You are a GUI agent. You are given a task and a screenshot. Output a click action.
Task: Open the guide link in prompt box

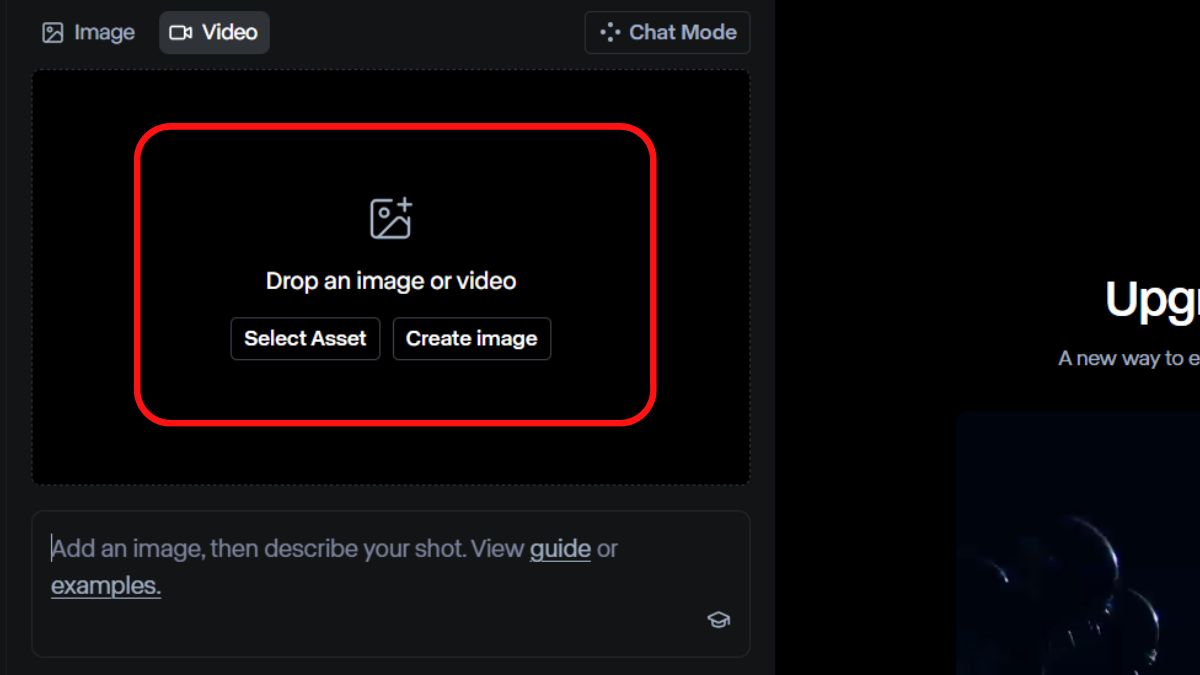click(x=560, y=549)
